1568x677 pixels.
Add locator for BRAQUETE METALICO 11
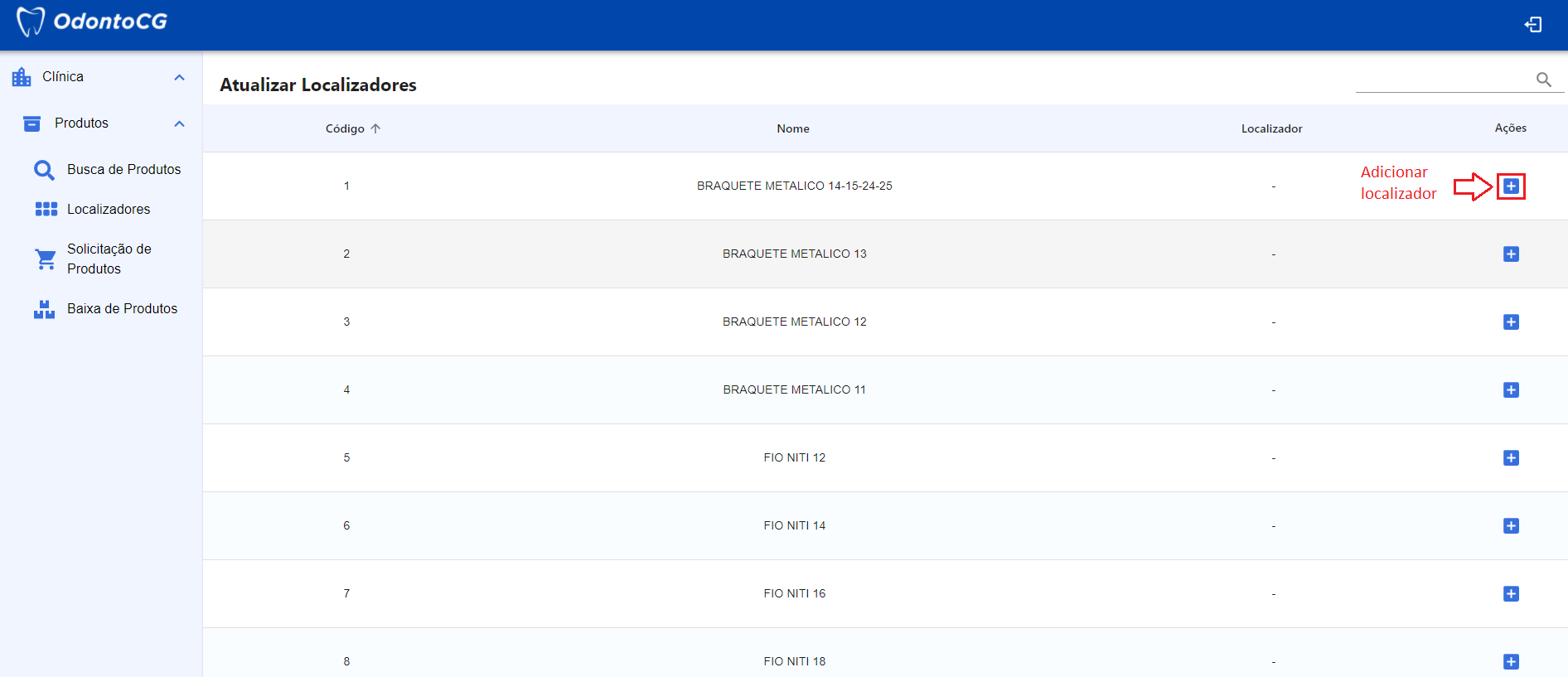(x=1511, y=390)
